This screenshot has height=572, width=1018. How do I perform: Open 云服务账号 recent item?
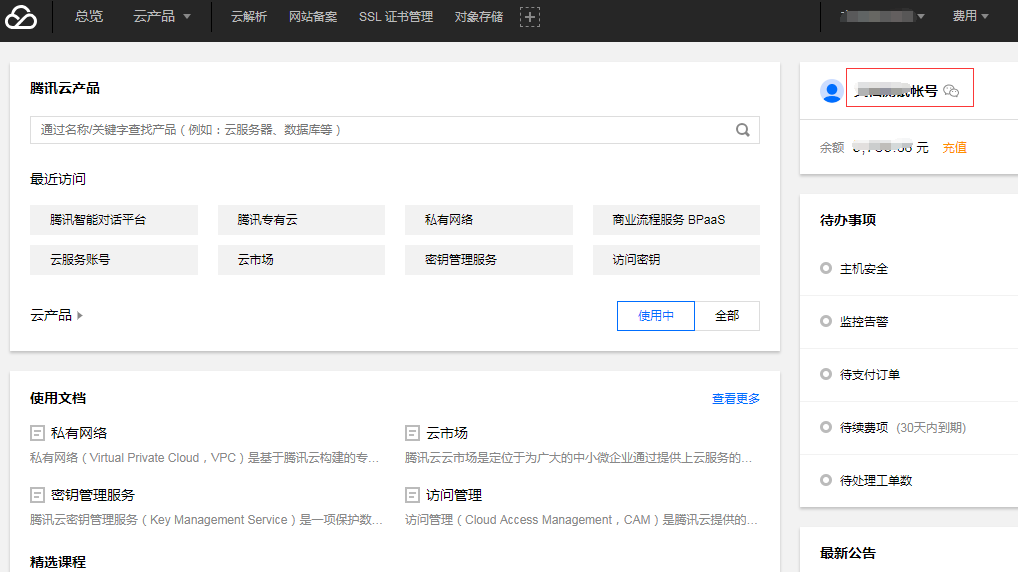[x=114, y=260]
